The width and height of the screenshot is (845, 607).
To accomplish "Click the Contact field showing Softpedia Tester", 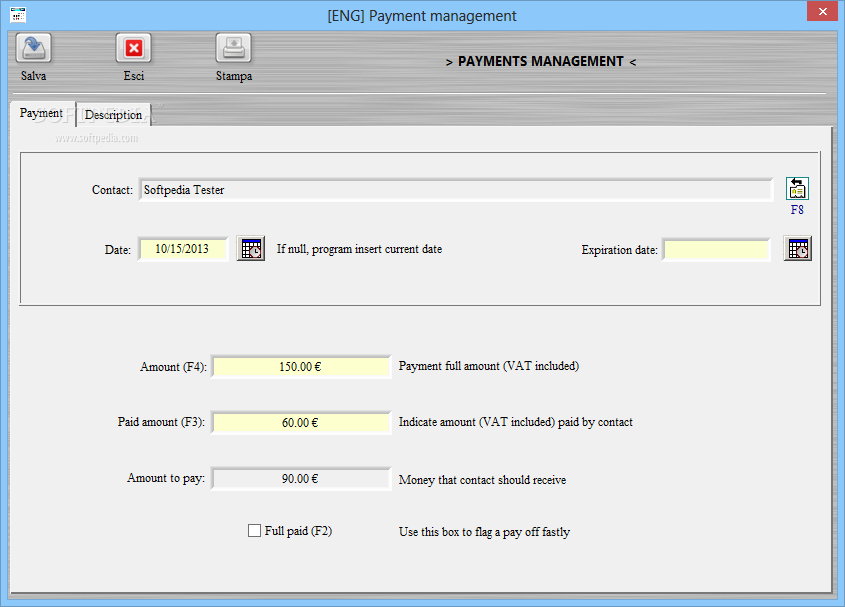I will [456, 190].
